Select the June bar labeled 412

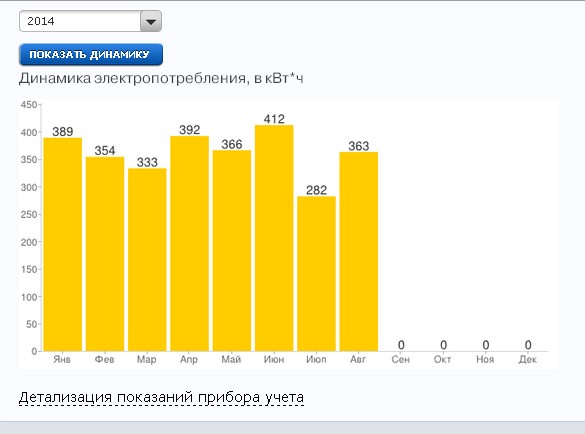[x=274, y=238]
